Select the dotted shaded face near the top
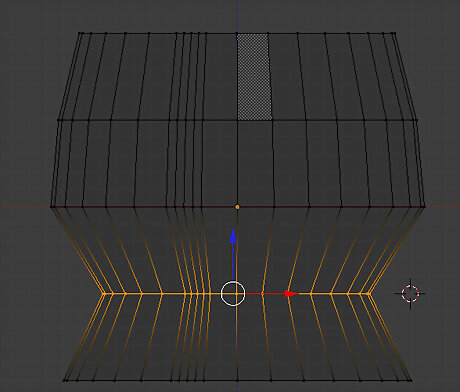 (x=253, y=76)
